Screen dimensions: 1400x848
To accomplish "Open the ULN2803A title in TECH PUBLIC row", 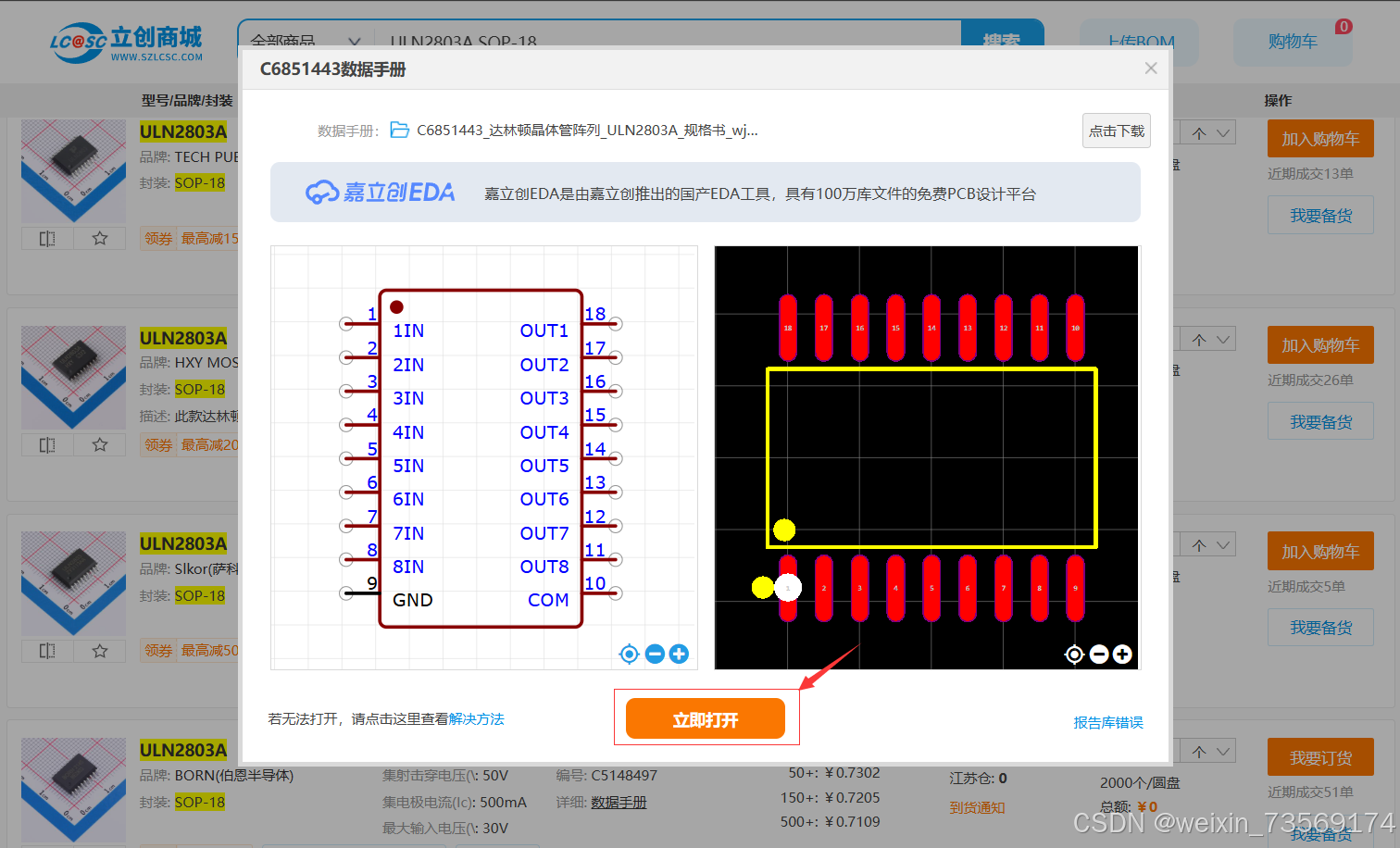I will 183,131.
